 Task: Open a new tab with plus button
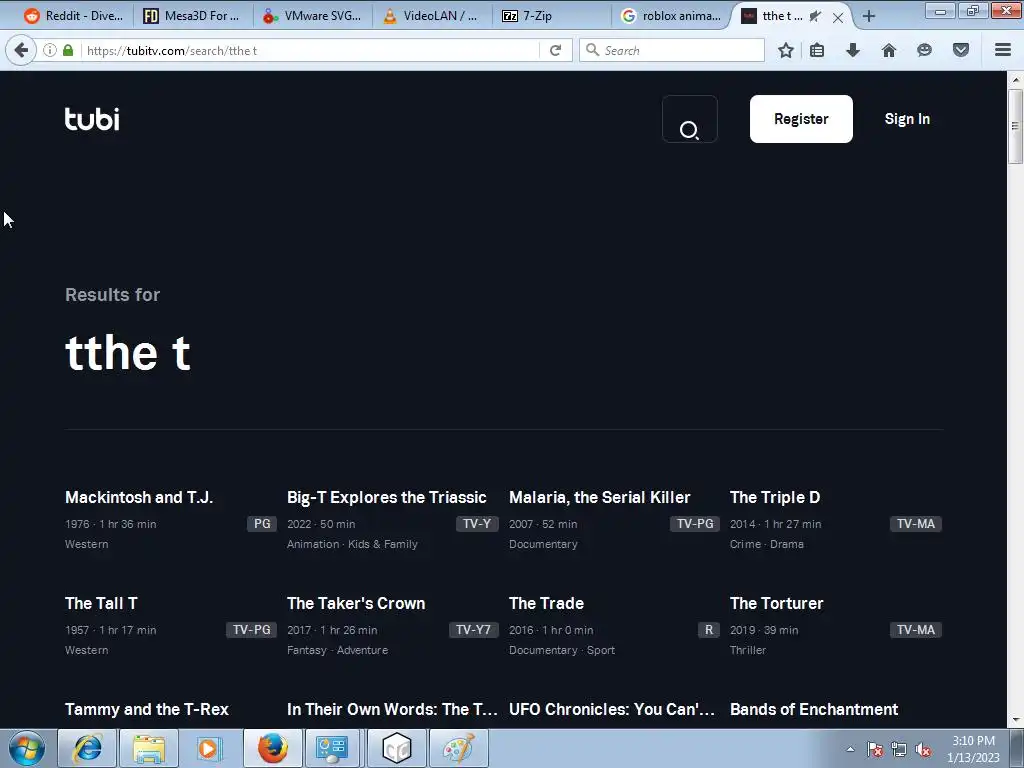pos(869,16)
